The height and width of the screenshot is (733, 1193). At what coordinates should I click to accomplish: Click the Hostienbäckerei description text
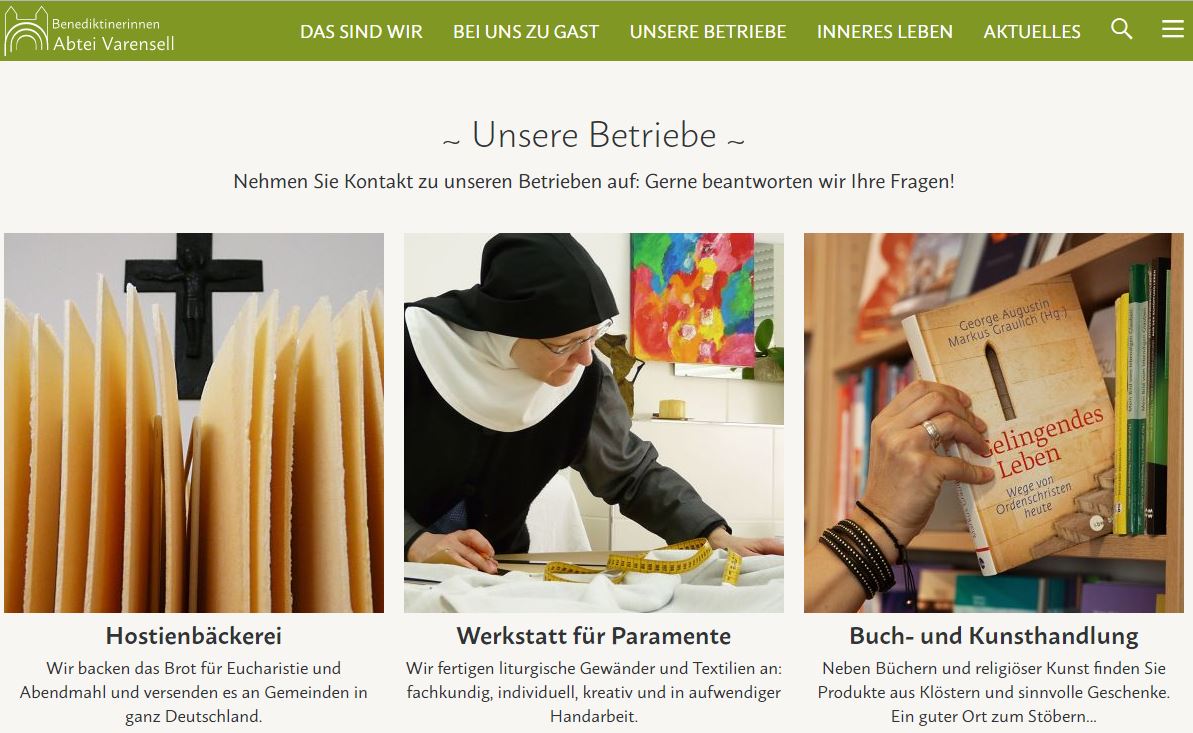tap(194, 692)
